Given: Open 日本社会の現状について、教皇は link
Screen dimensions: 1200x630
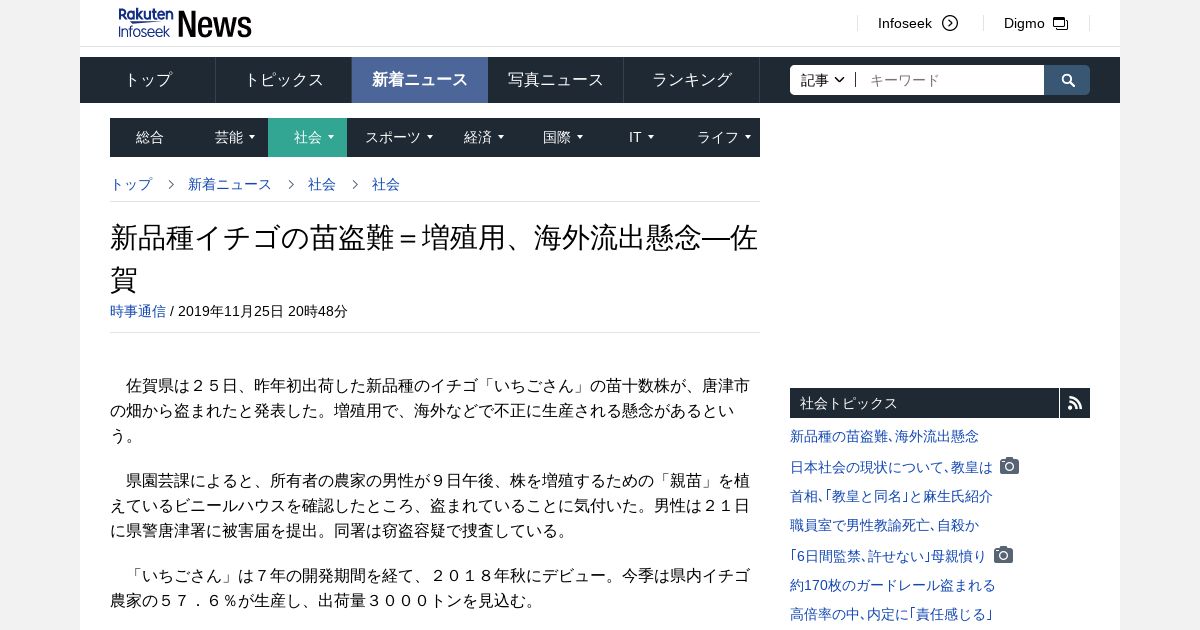Looking at the screenshot, I should tap(891, 467).
